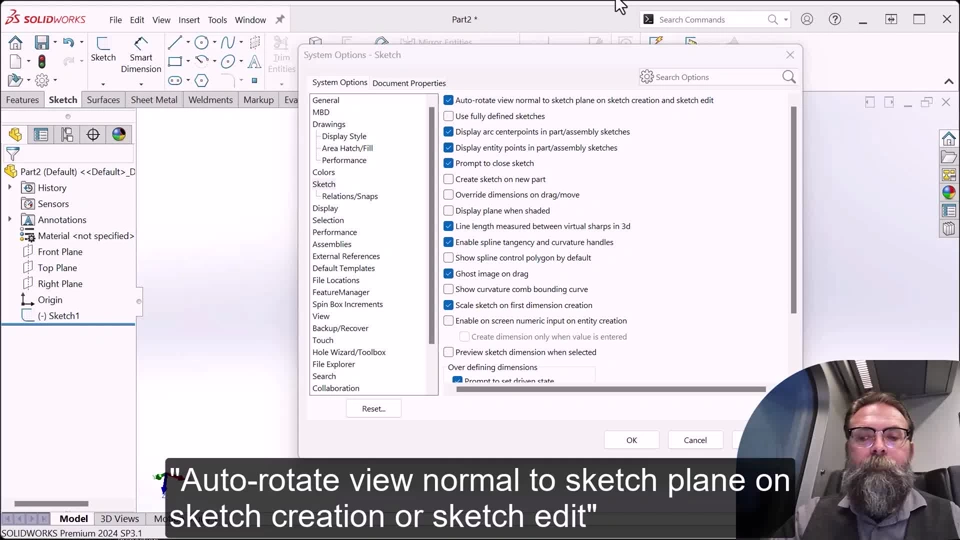The image size is (960, 540).
Task: Open the Save dropdown arrow
Action: tap(55, 42)
